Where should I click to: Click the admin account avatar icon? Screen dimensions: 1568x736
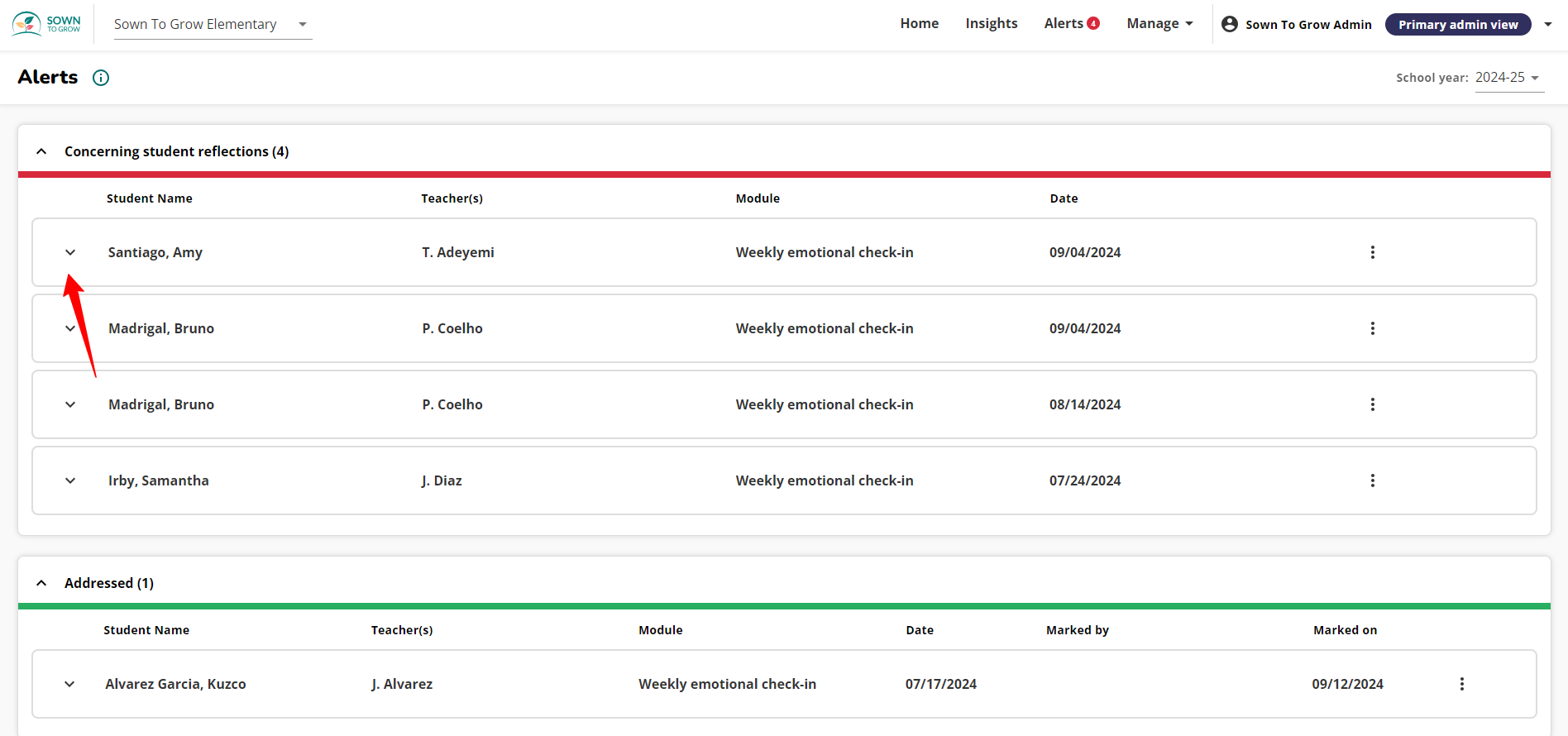(1230, 24)
